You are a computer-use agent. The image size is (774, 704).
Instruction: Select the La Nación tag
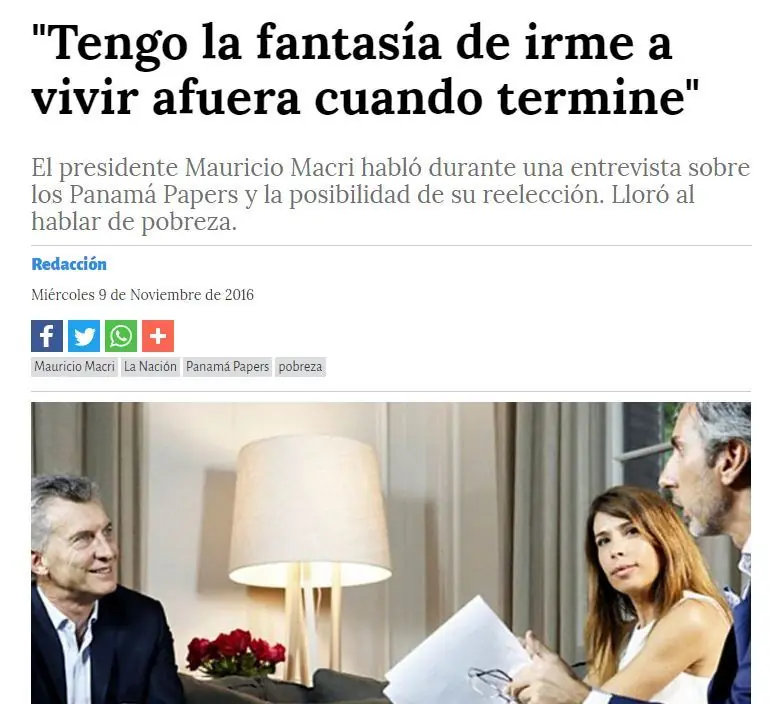pyautogui.click(x=151, y=367)
